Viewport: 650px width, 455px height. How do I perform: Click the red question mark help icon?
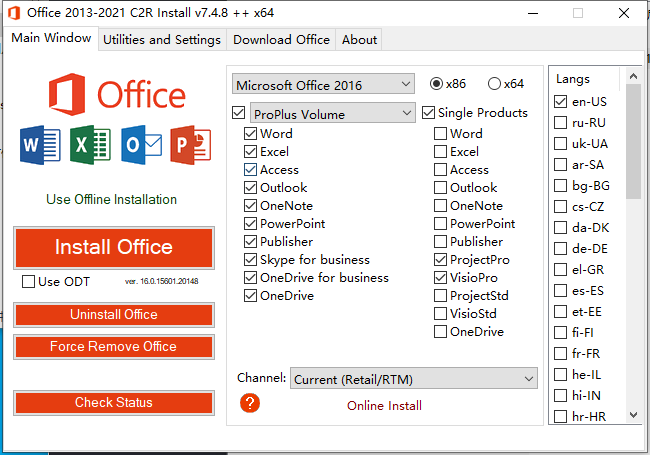250,403
